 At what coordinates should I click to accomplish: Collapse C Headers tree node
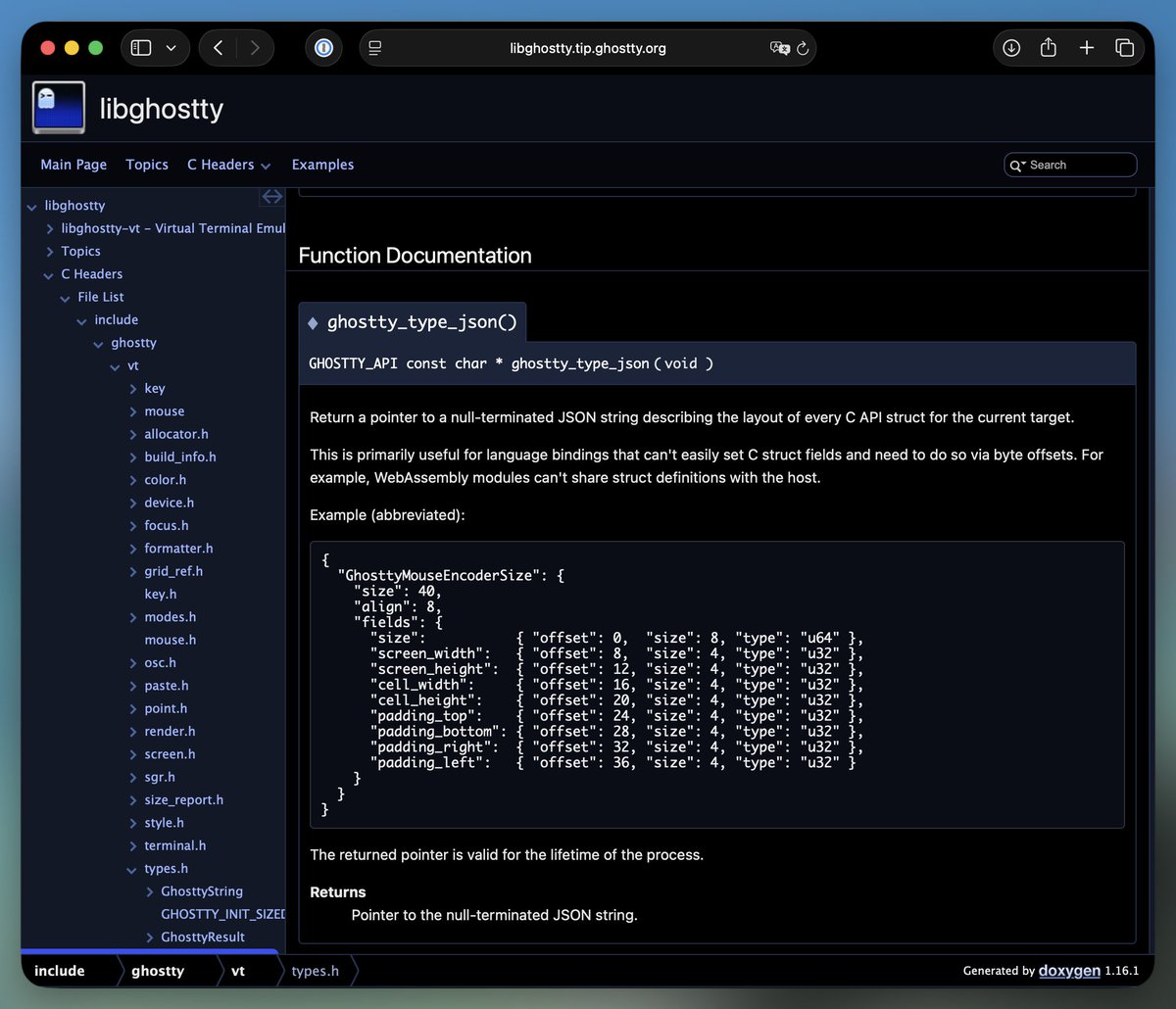point(50,275)
